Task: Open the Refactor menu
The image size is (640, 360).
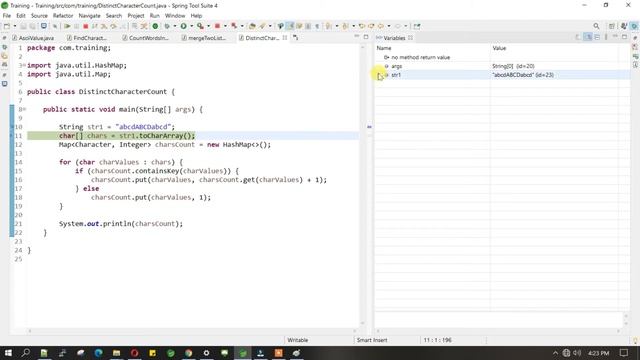Action: [63, 16]
